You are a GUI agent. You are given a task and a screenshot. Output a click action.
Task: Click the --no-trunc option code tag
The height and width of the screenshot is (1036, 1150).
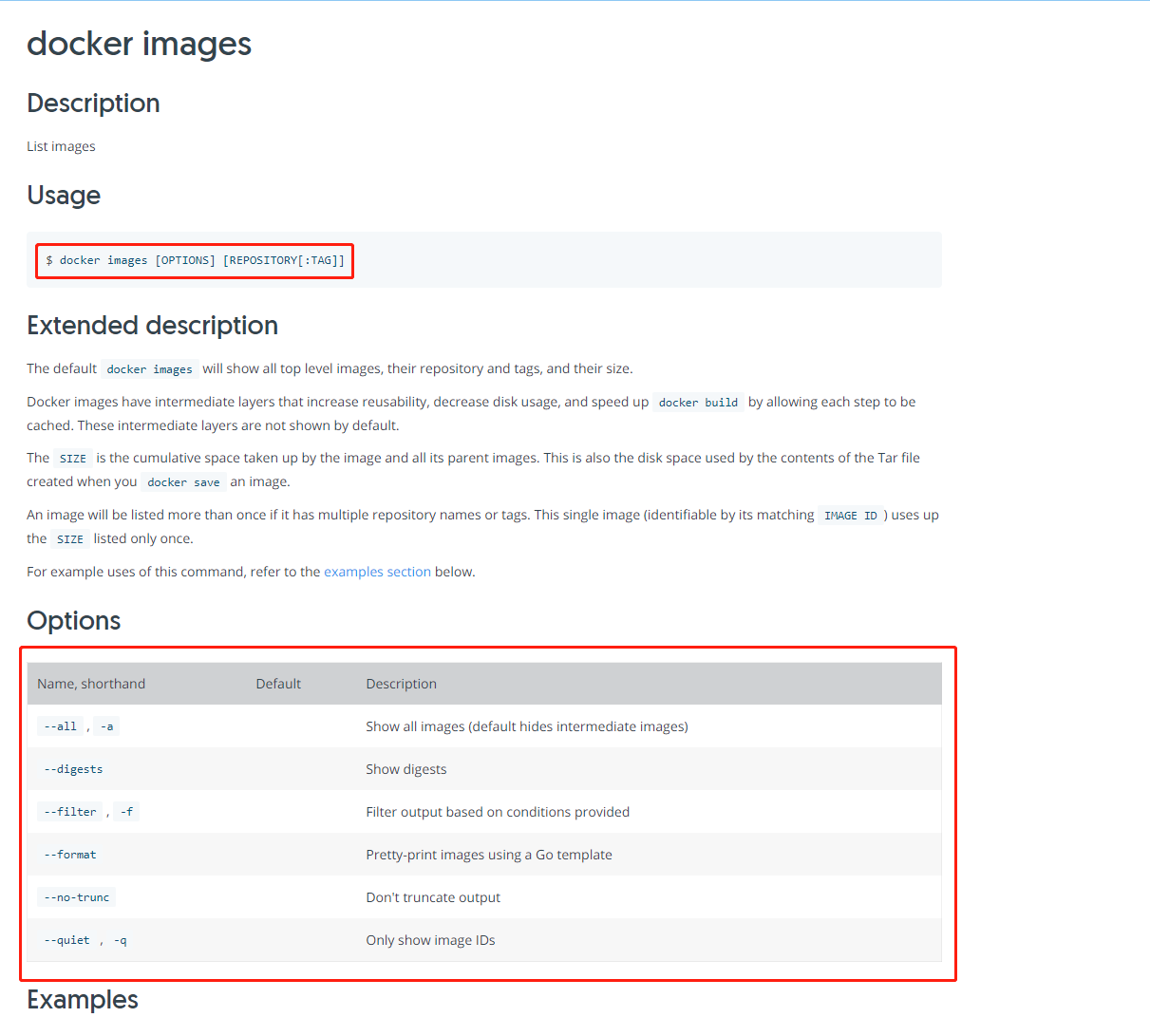(77, 897)
